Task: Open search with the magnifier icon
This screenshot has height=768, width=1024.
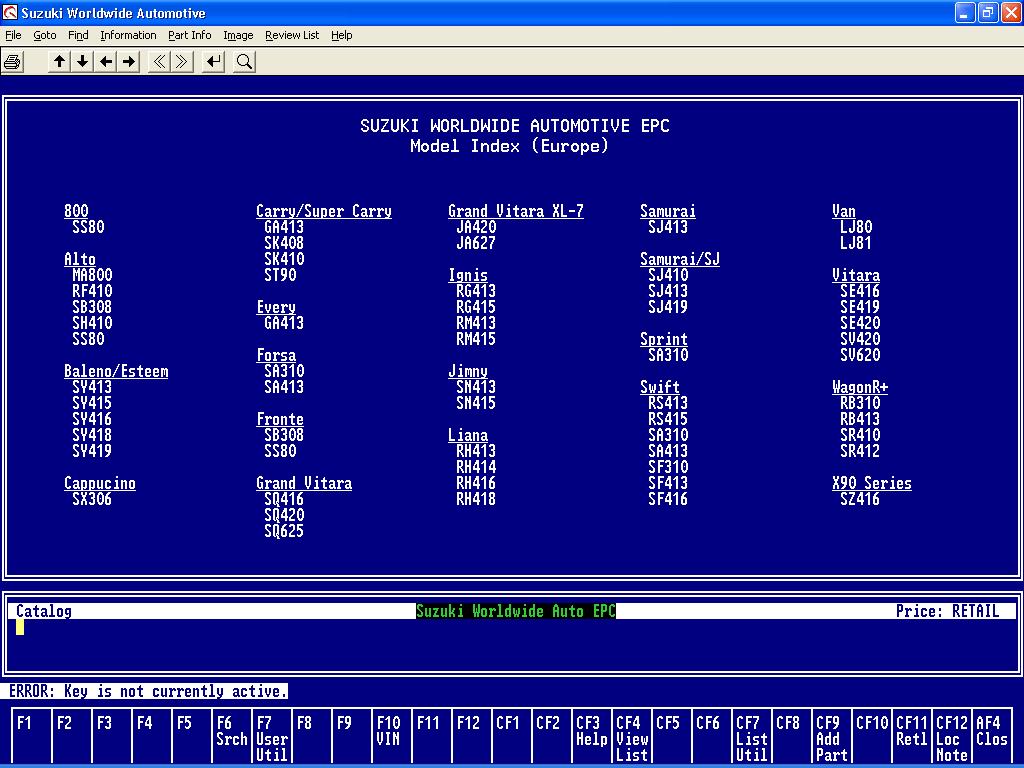Action: pos(244,62)
